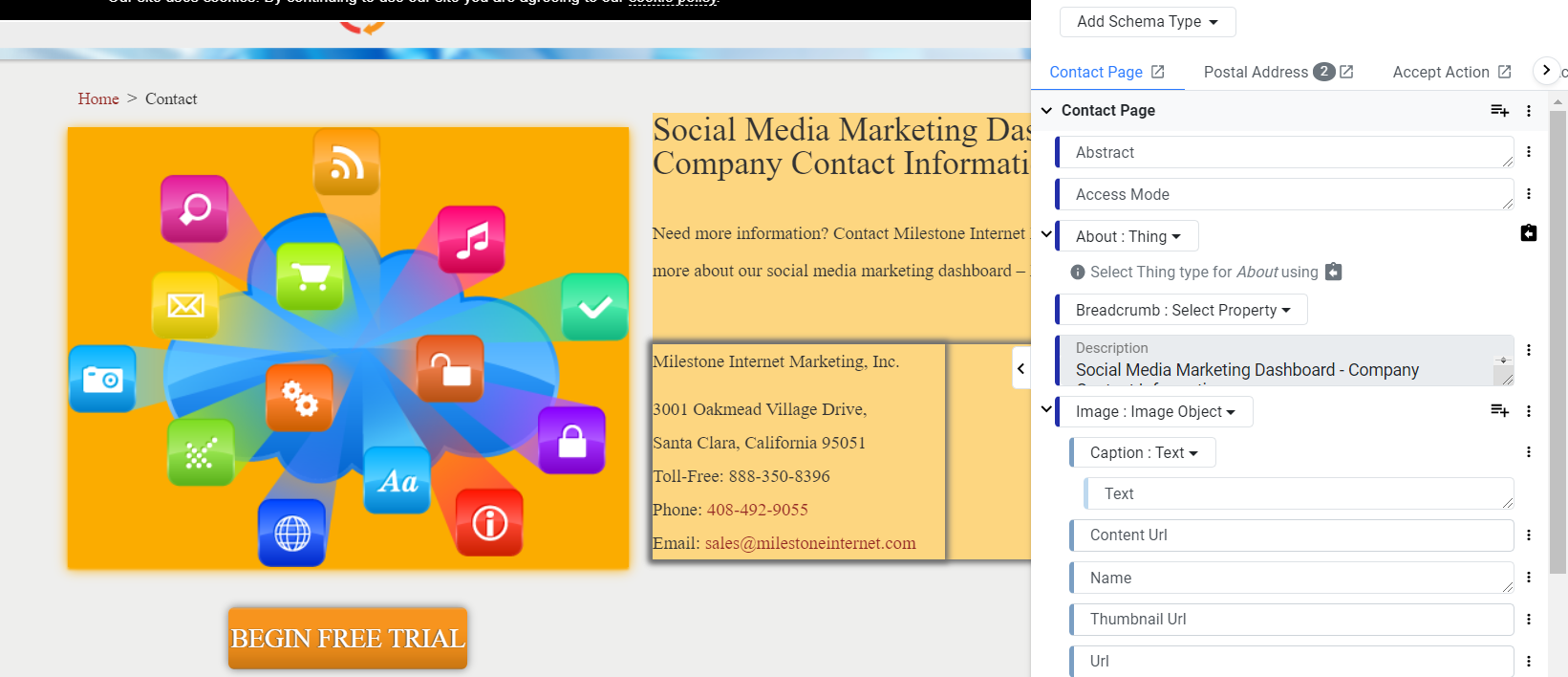
Task: Click phone number 408-492-9055 link
Action: point(758,510)
